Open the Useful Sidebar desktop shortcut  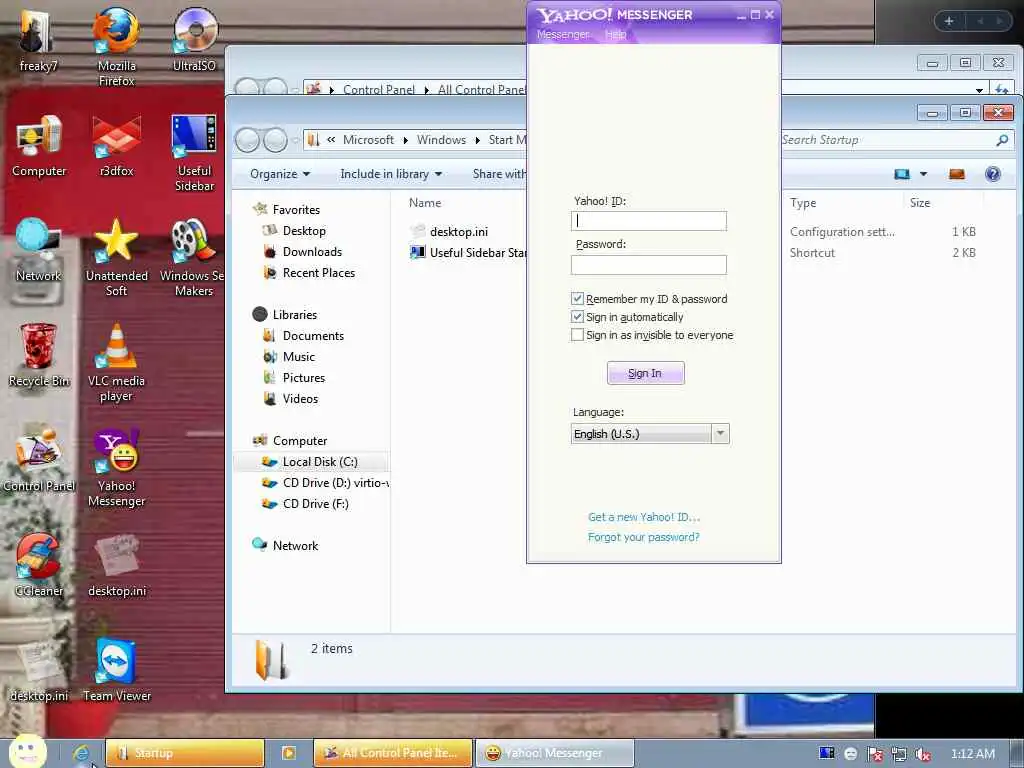pos(194,152)
